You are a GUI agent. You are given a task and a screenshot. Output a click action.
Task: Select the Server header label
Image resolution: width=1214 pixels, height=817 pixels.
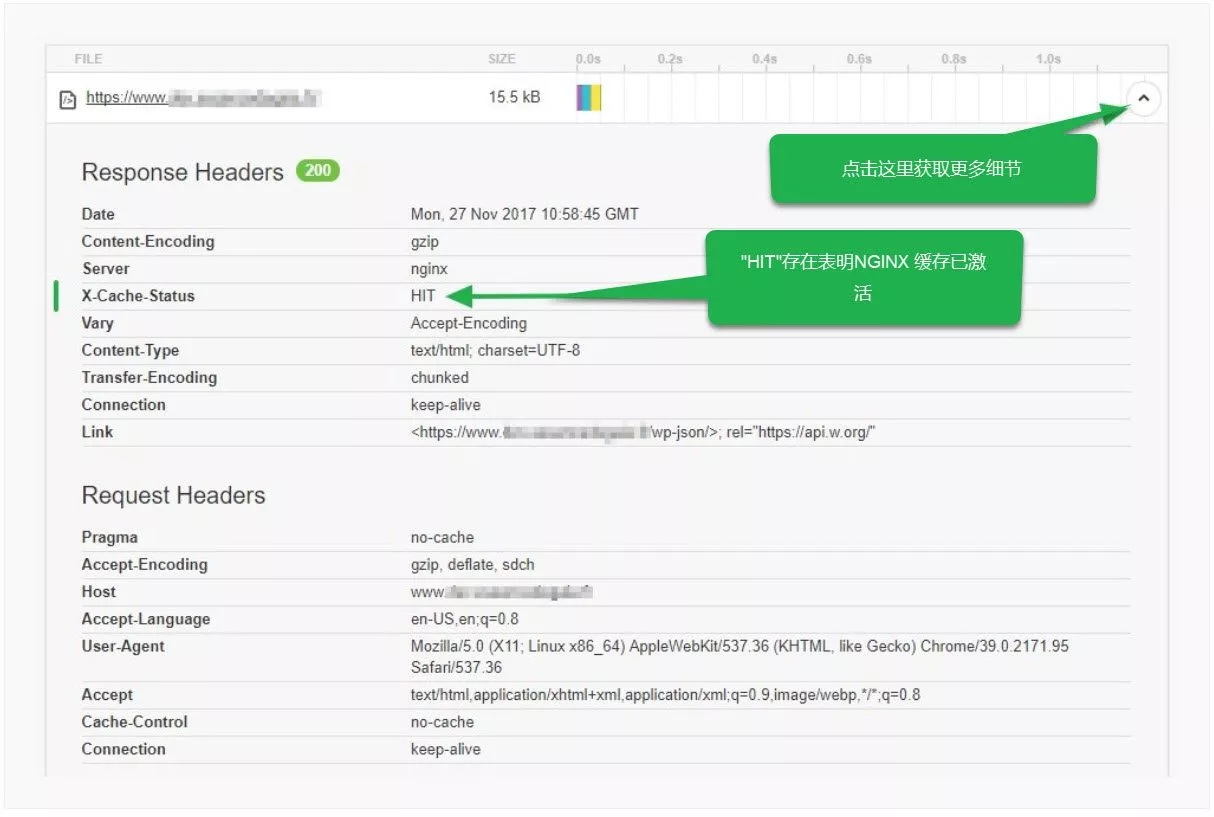click(x=106, y=268)
